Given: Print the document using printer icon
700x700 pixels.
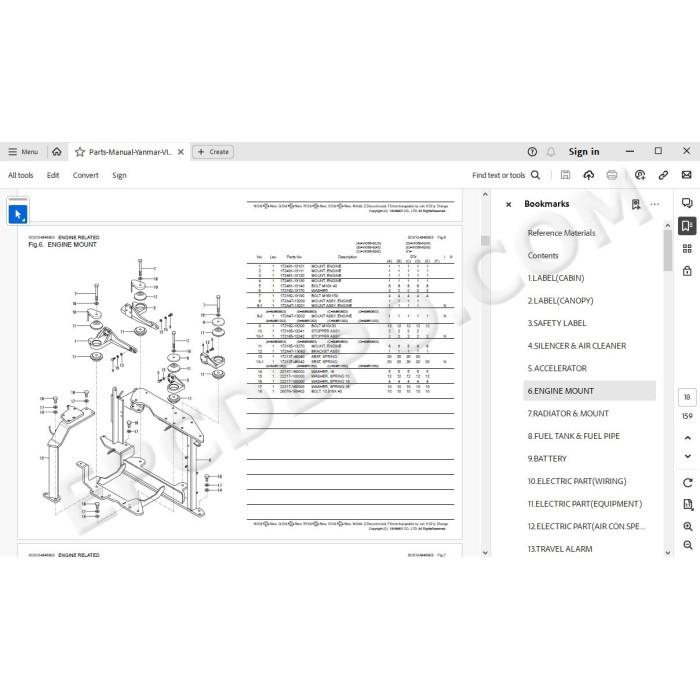Looking at the screenshot, I should (x=612, y=175).
